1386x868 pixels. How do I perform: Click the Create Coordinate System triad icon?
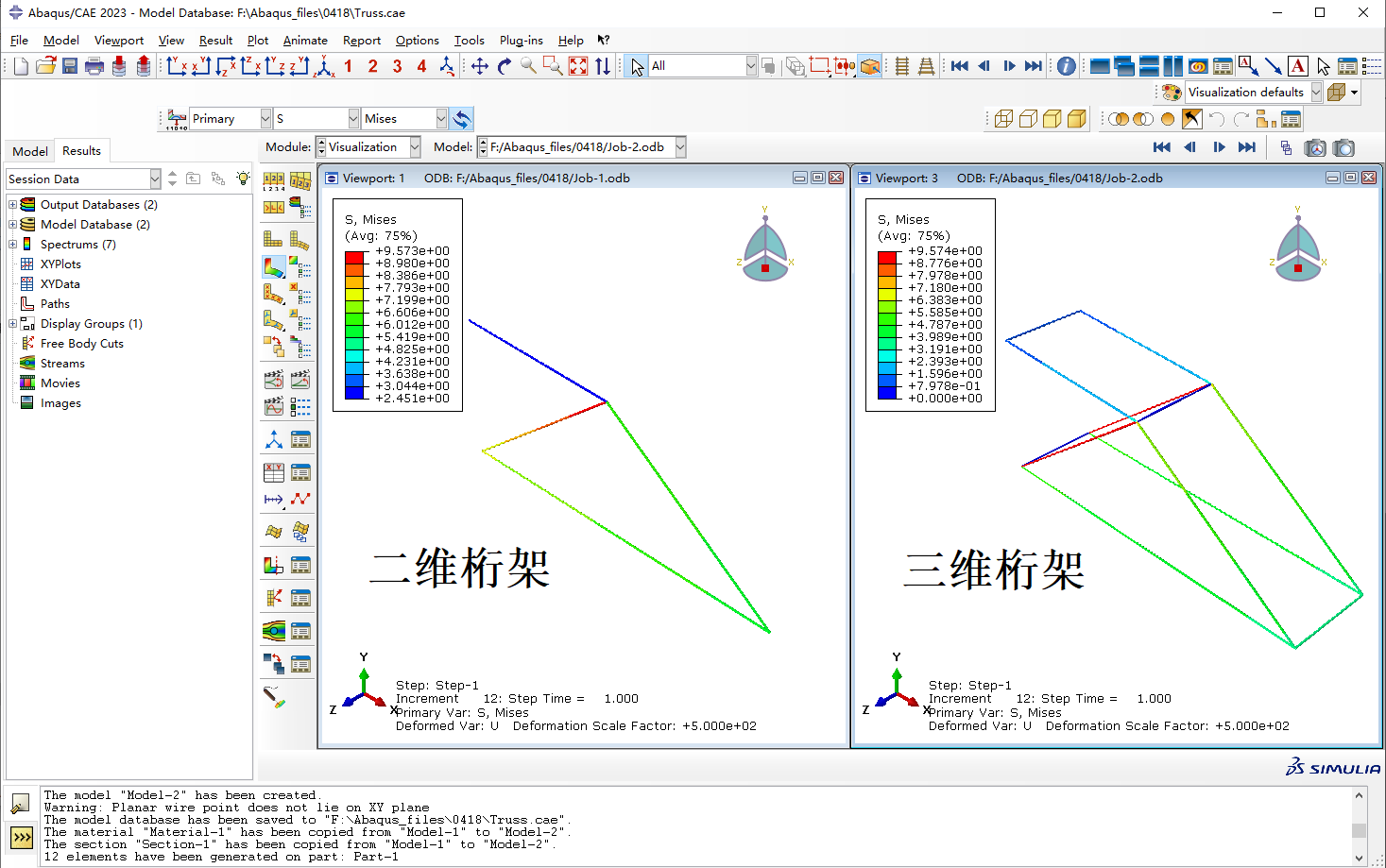(273, 439)
